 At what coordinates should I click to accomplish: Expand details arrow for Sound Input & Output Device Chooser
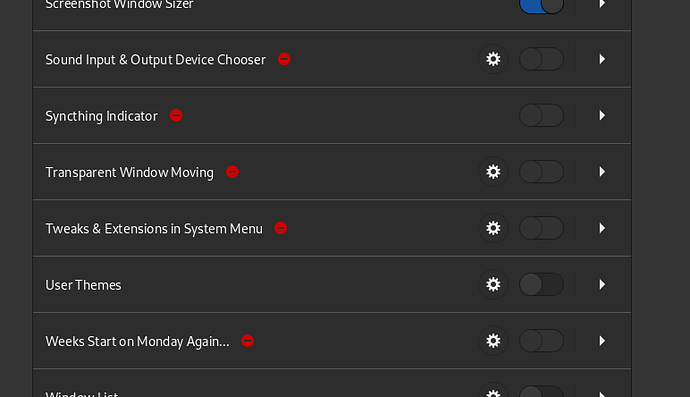(x=602, y=59)
